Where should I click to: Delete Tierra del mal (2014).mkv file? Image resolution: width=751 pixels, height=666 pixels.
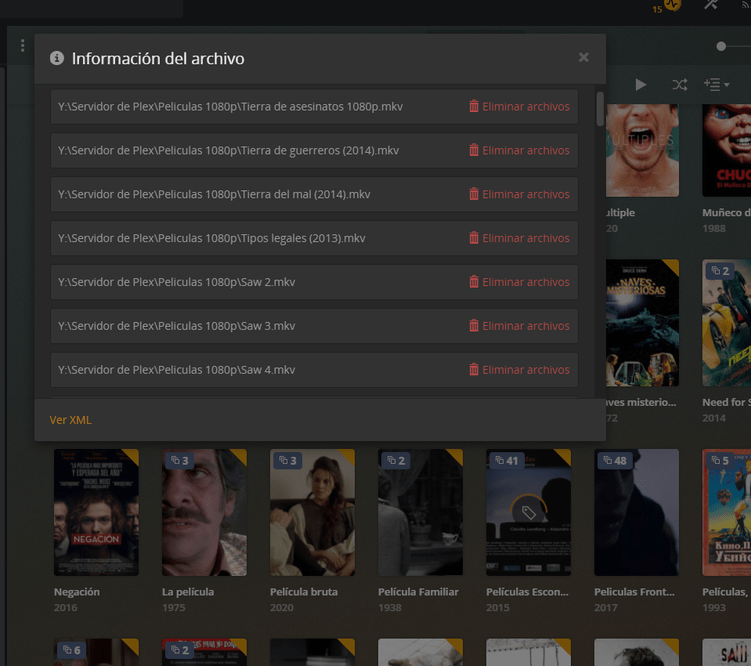[519, 194]
